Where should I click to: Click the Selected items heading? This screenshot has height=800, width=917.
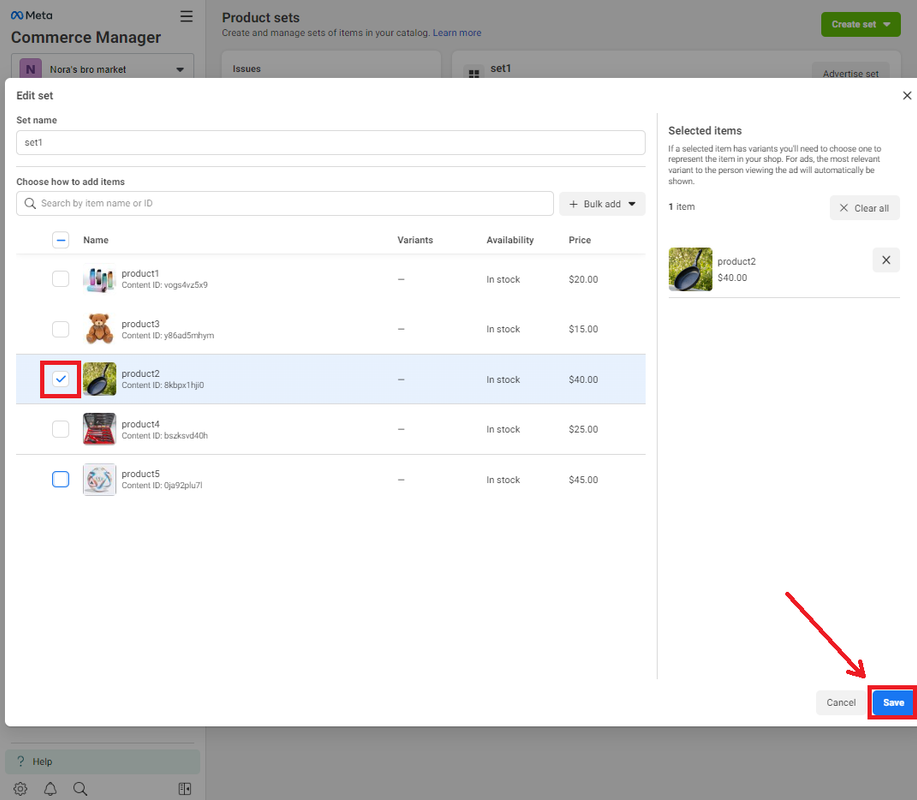pyautogui.click(x=705, y=130)
